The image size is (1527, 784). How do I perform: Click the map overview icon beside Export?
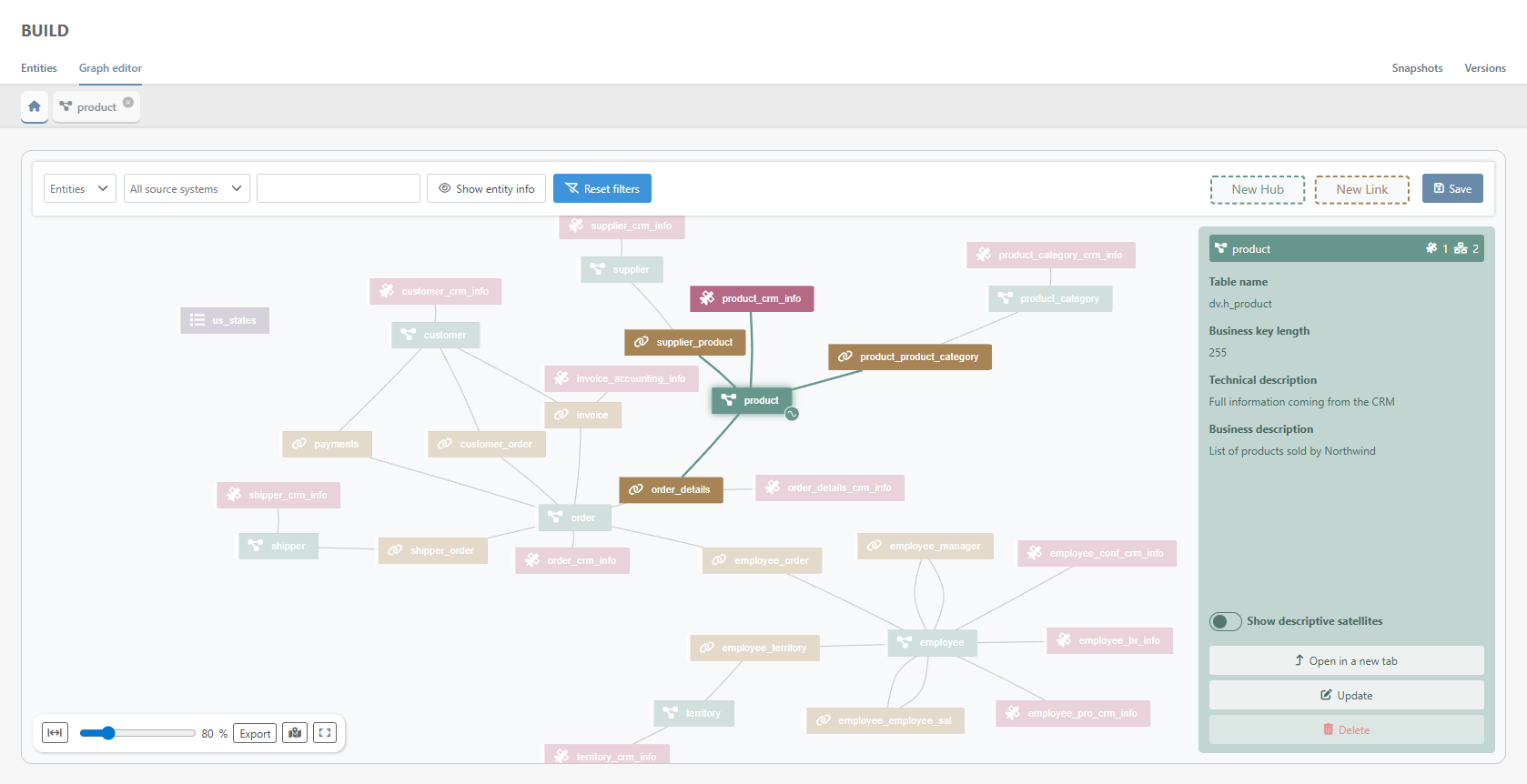[295, 733]
